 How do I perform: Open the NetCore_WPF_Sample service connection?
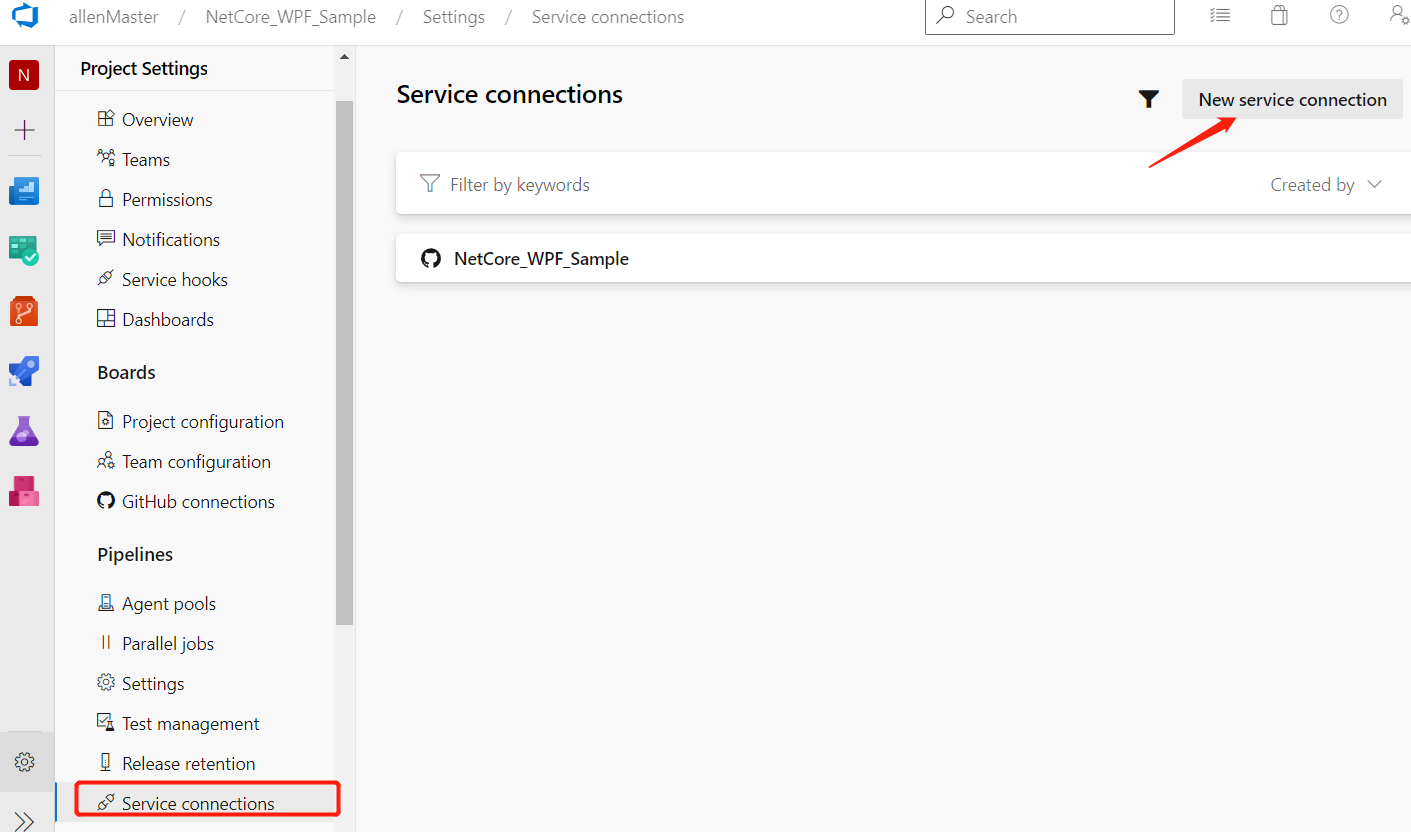(x=541, y=258)
